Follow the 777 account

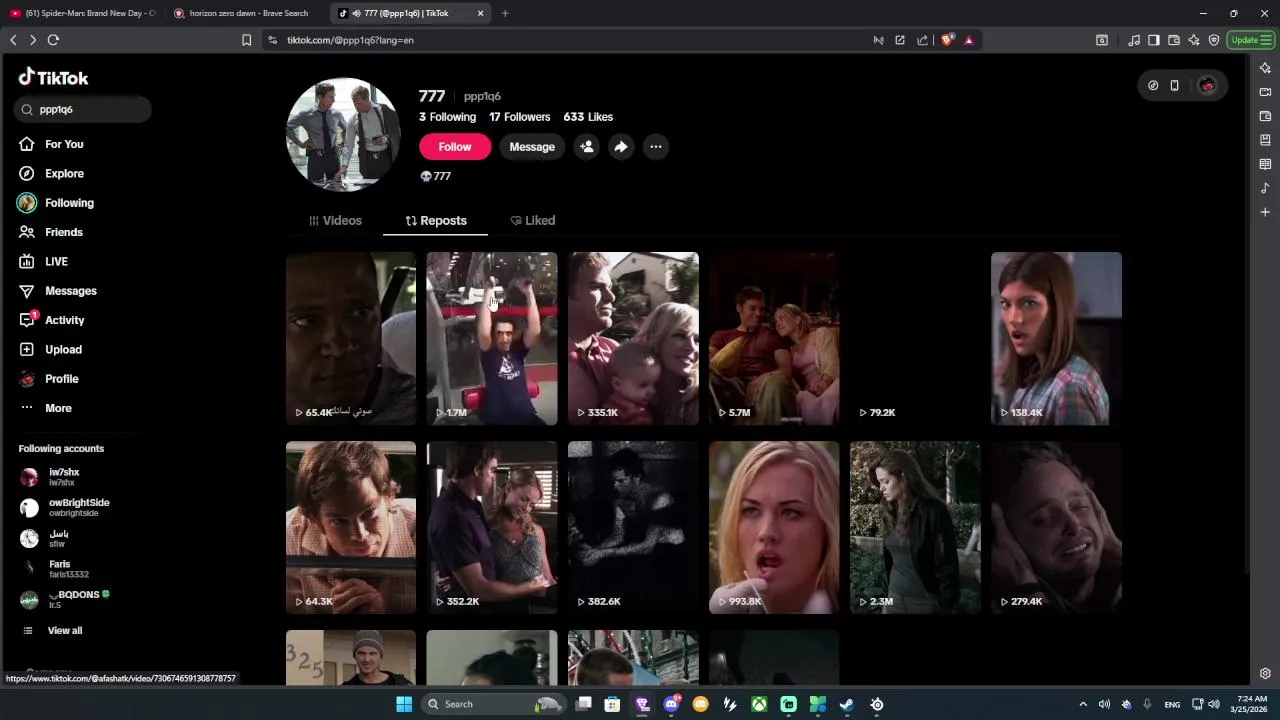click(x=454, y=147)
